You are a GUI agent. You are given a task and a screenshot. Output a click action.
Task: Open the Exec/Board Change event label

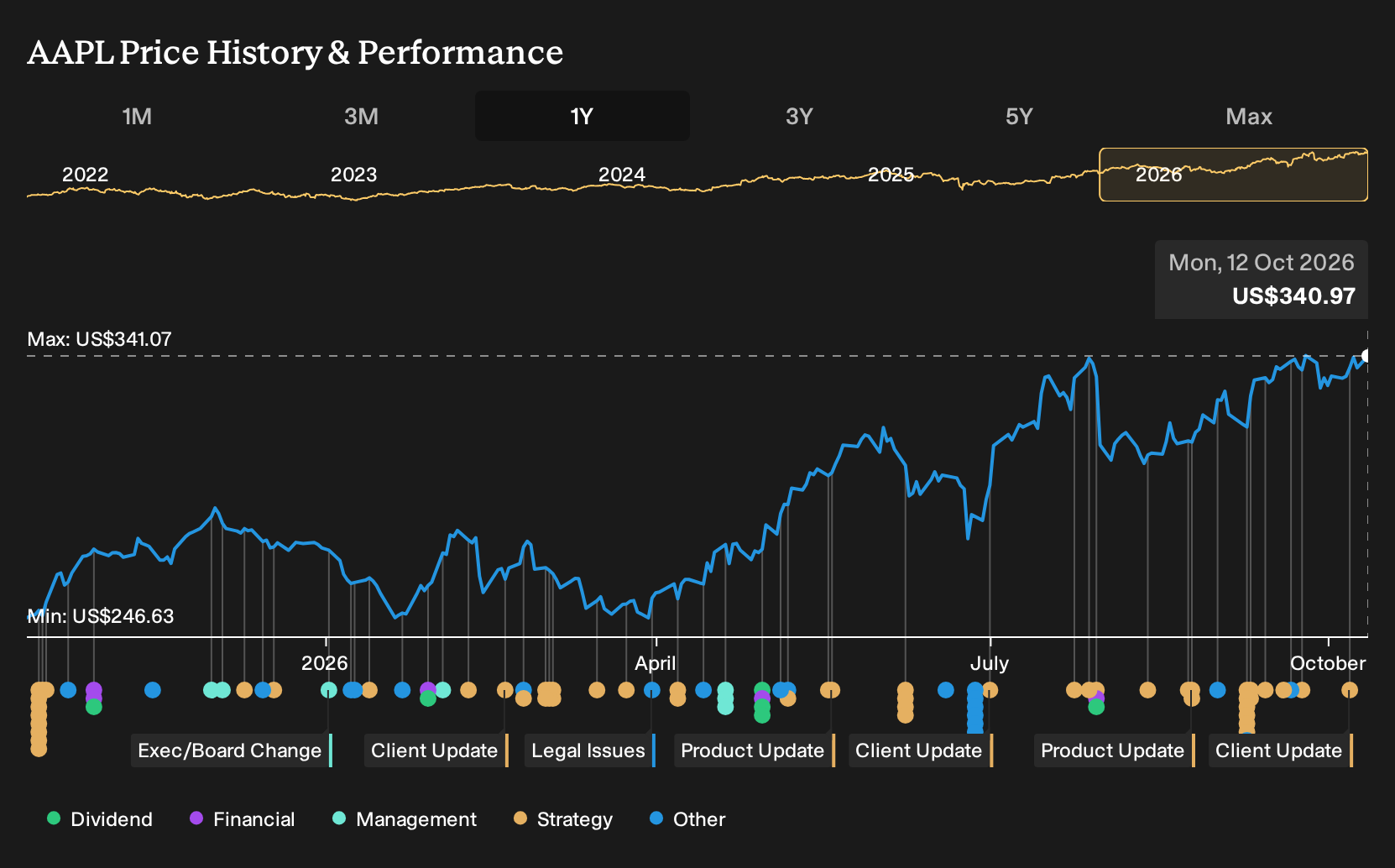coord(232,750)
